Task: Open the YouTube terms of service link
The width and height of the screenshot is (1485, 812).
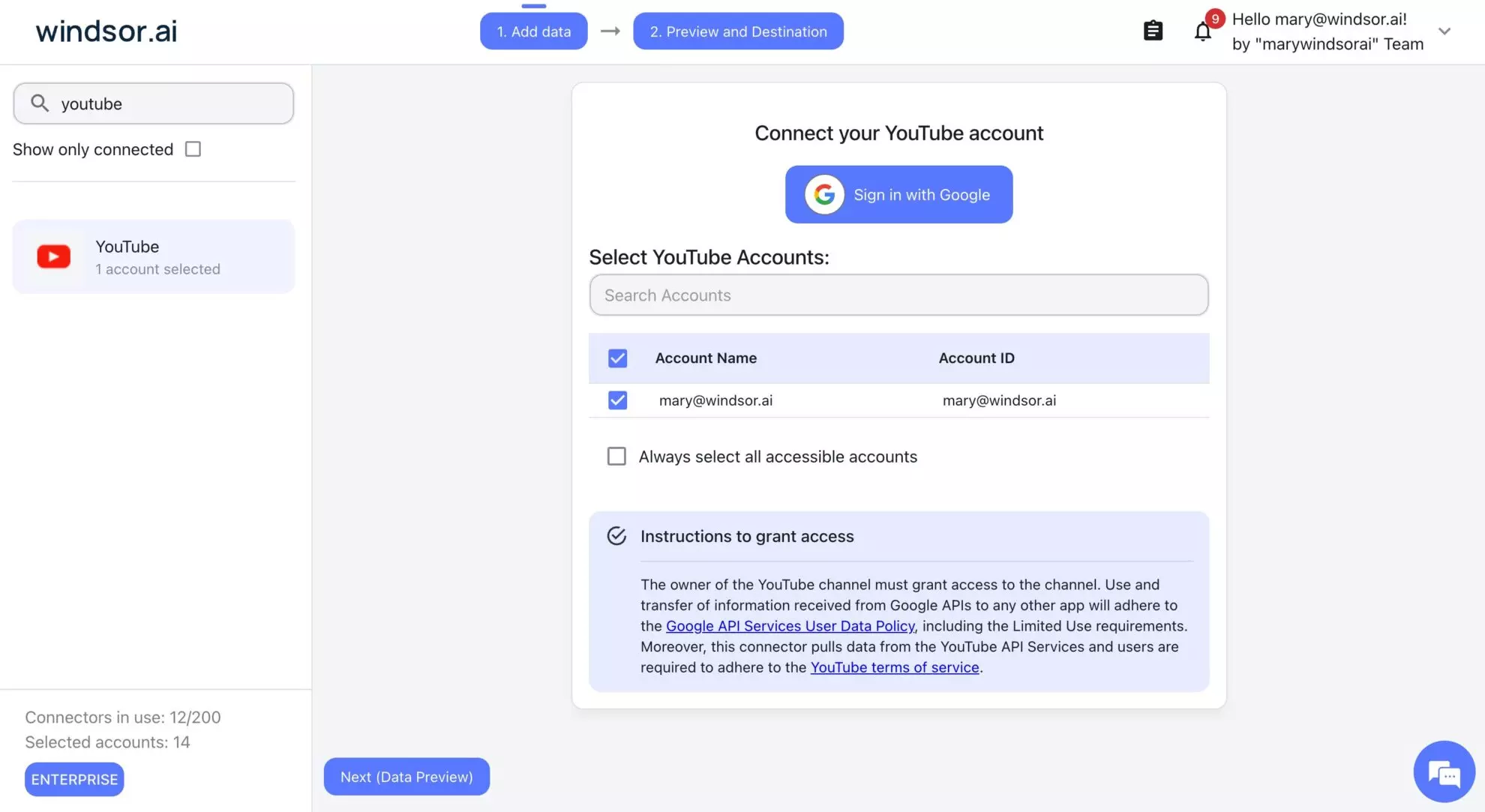Action: pyautogui.click(x=894, y=667)
